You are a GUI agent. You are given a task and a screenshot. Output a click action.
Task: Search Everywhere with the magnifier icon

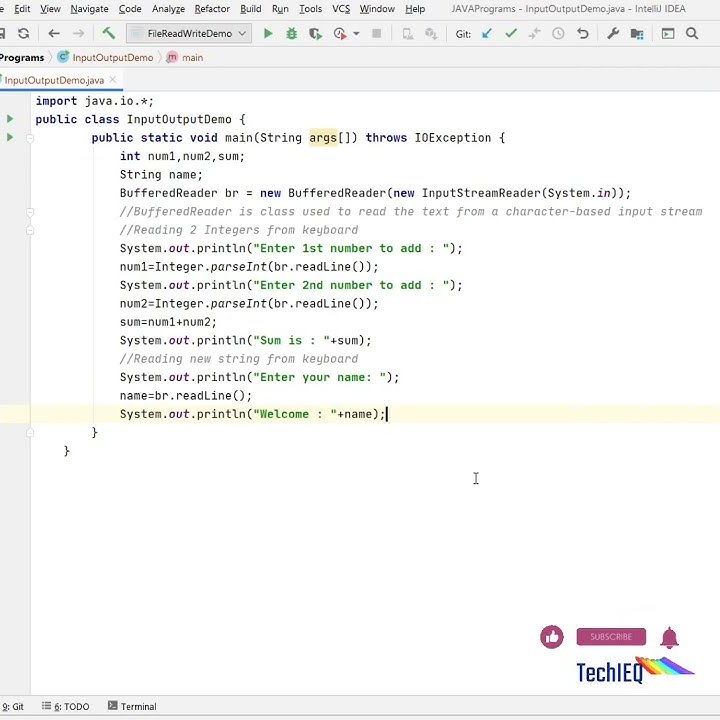(692, 34)
